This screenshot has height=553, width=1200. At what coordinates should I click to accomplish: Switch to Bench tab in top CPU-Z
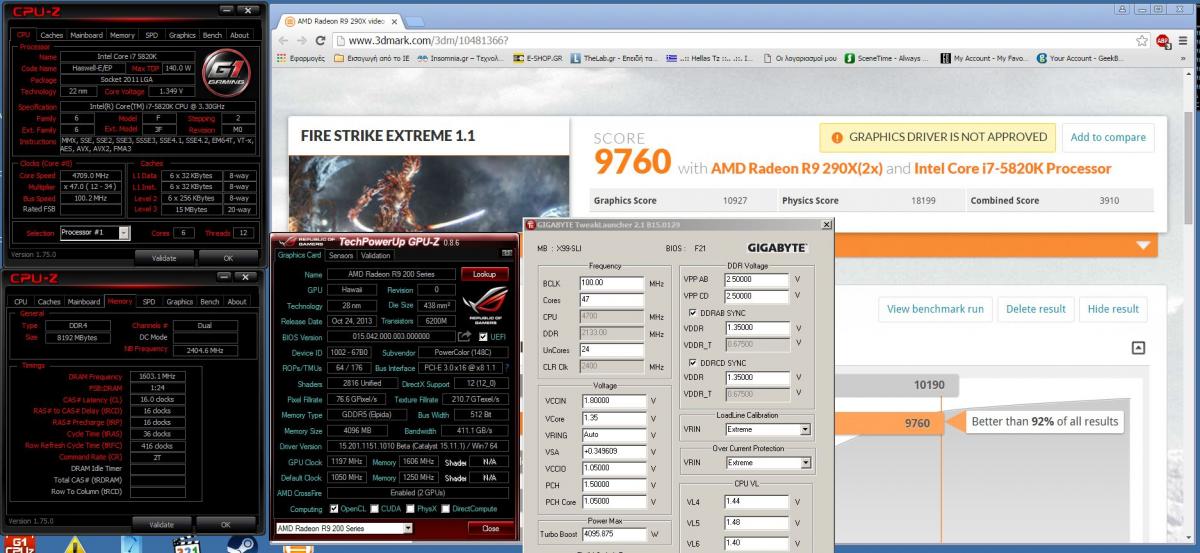213,35
